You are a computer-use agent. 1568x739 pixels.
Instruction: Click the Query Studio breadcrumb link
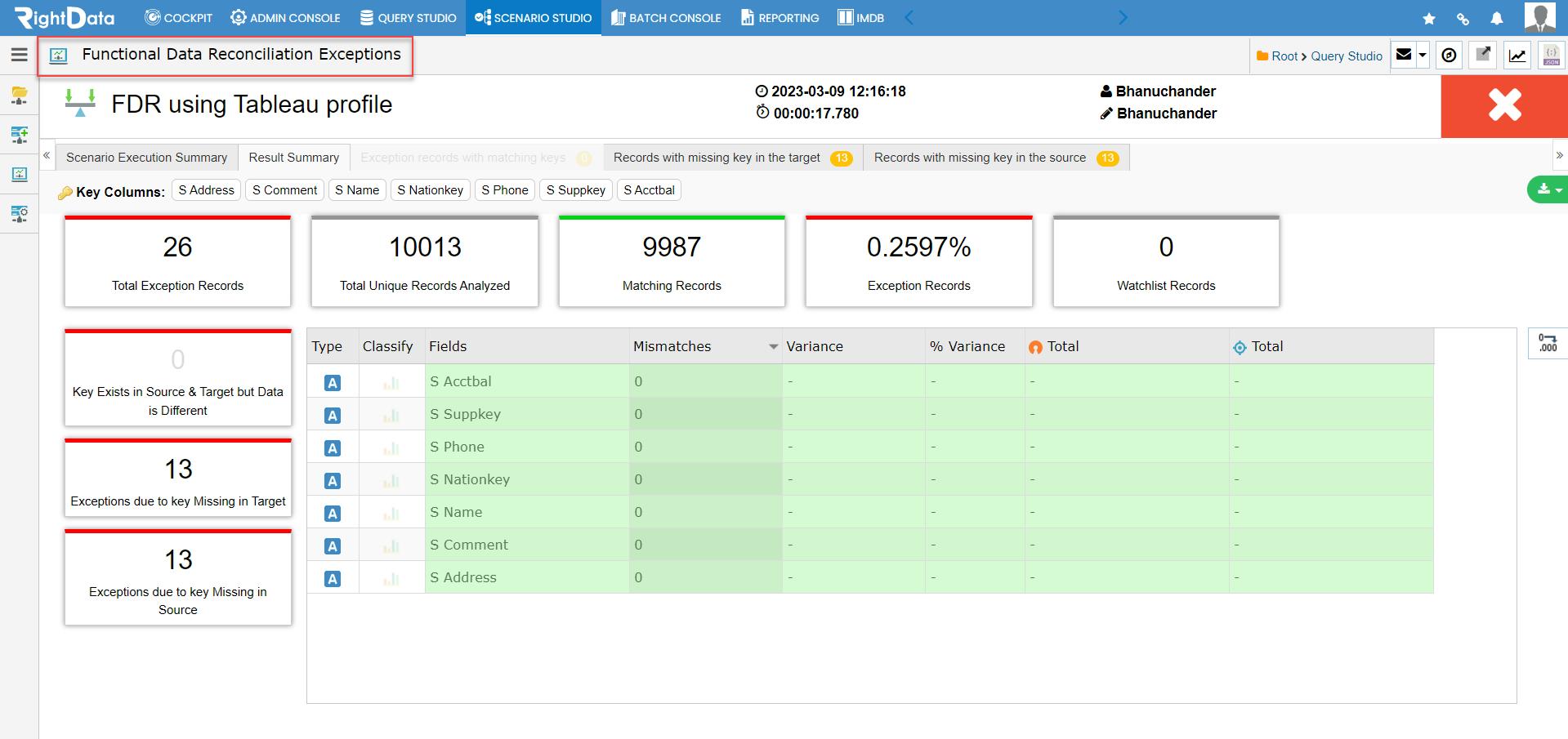pos(1347,56)
